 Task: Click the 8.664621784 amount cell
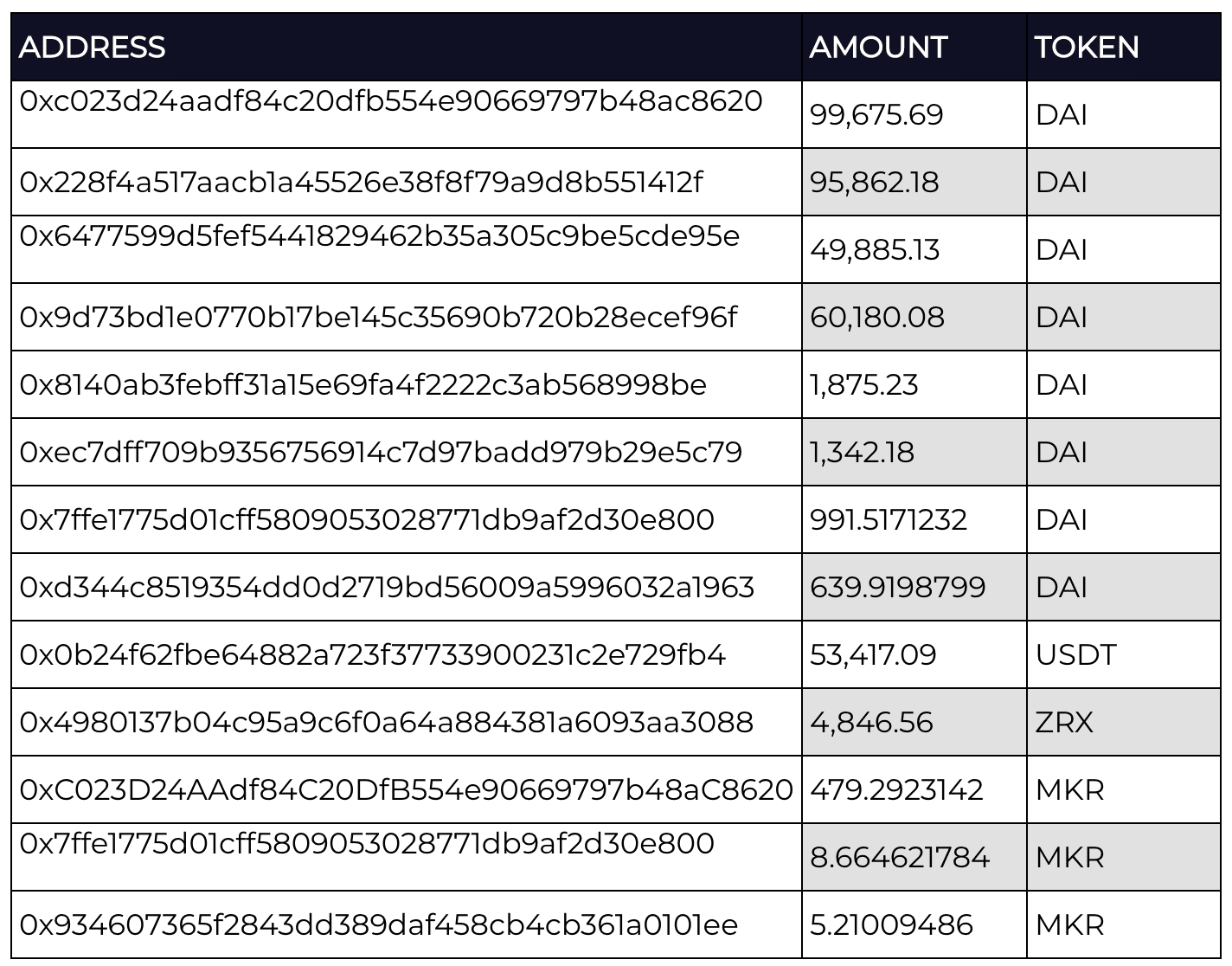[914, 857]
